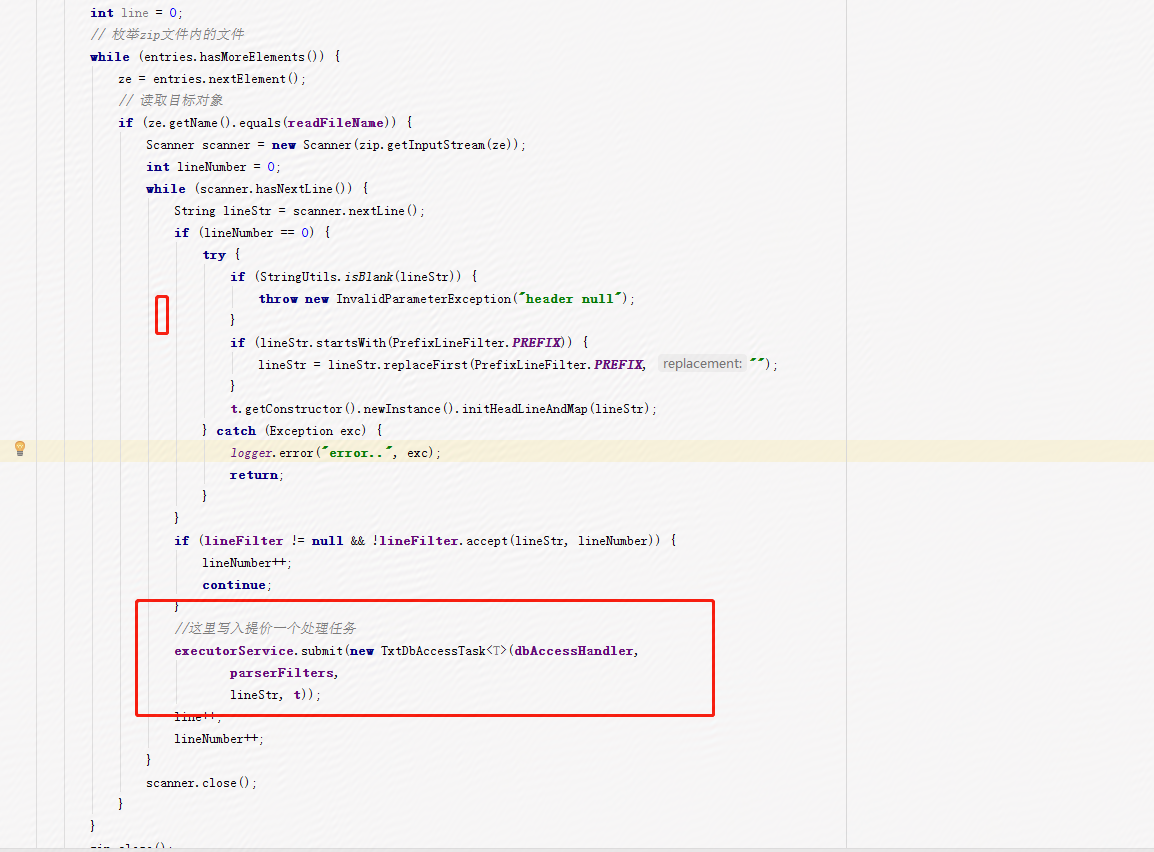Click the 'logger.error' call
Viewport: 1154px width, 852px height.
(272, 453)
